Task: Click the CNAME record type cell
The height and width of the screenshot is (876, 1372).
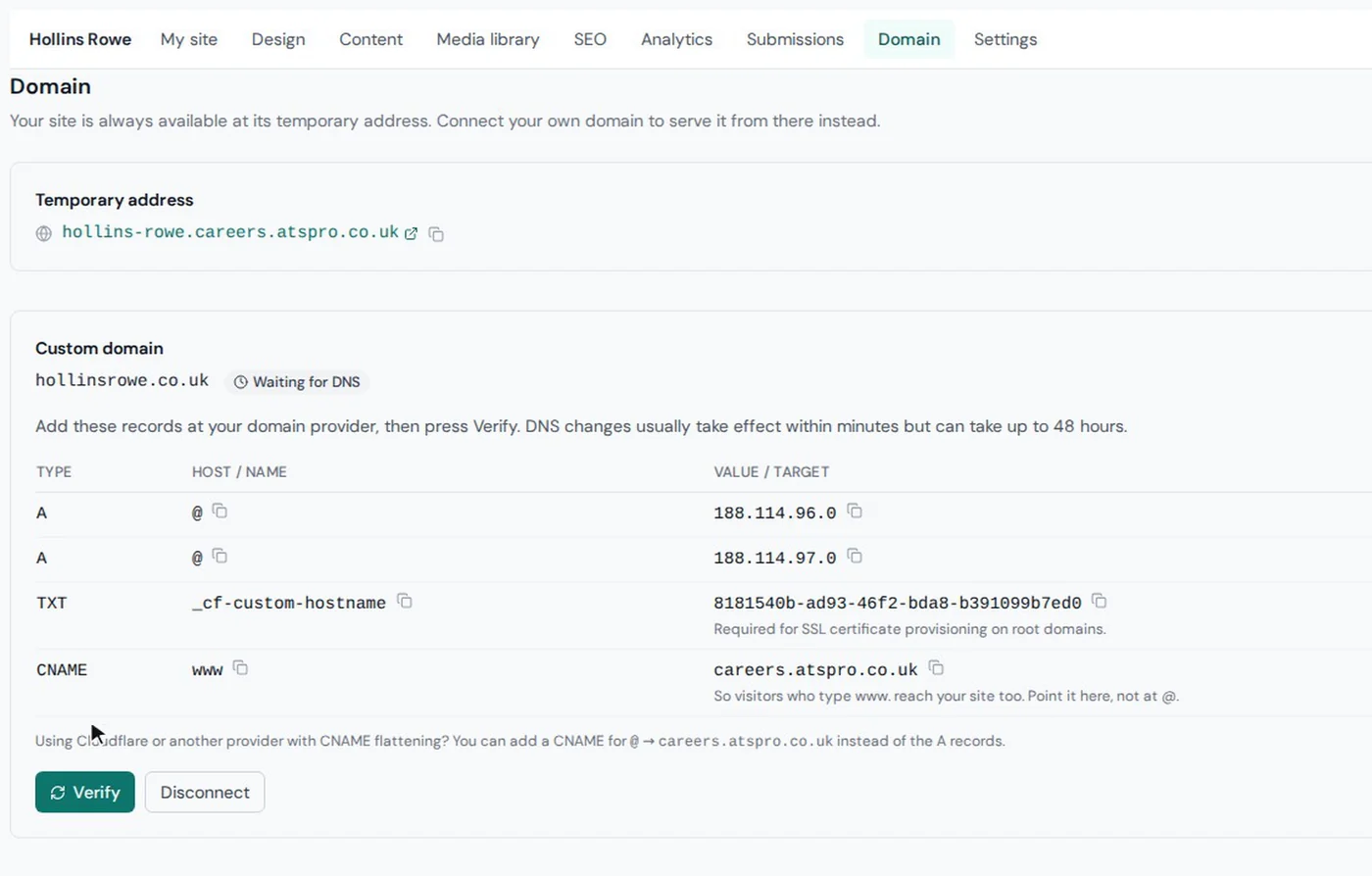Action: tap(62, 670)
